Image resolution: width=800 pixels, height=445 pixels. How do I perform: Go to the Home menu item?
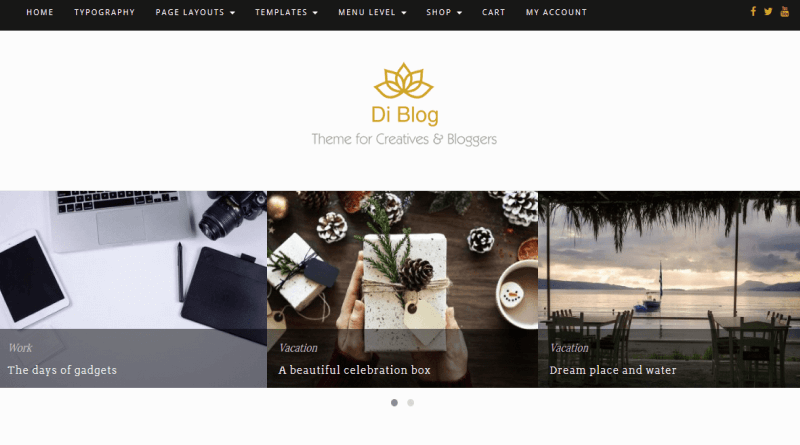40,12
